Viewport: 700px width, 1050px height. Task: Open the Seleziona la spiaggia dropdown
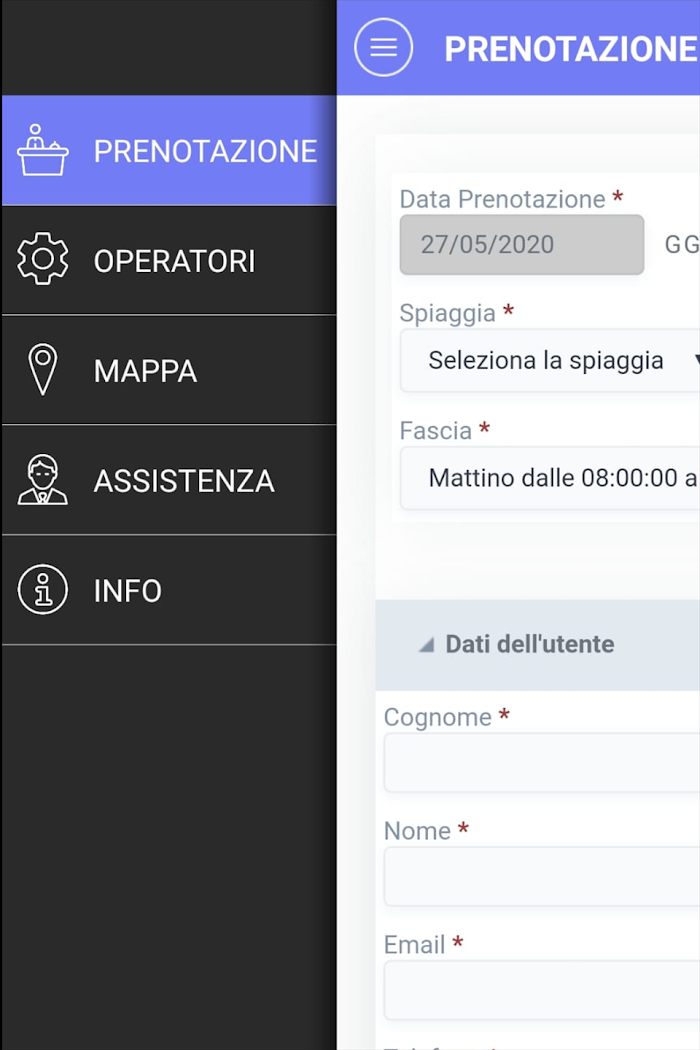tap(550, 360)
